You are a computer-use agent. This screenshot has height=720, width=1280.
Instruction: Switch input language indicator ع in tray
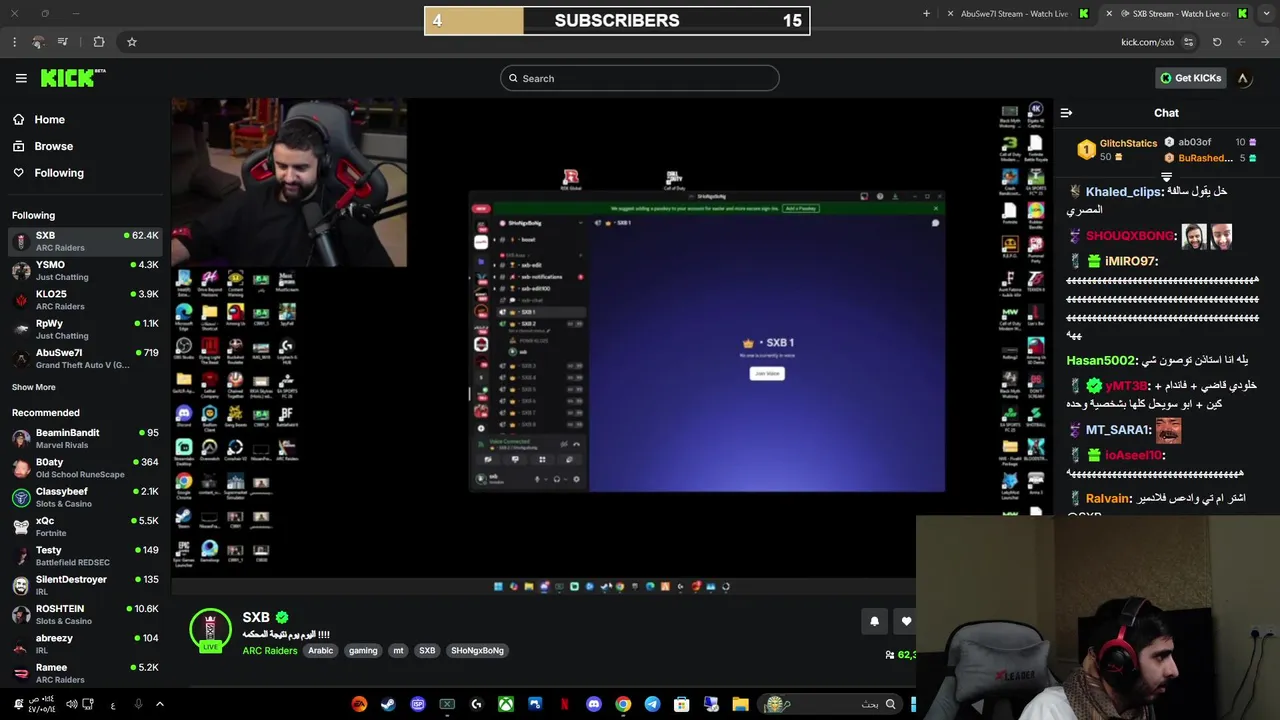pyautogui.click(x=113, y=705)
